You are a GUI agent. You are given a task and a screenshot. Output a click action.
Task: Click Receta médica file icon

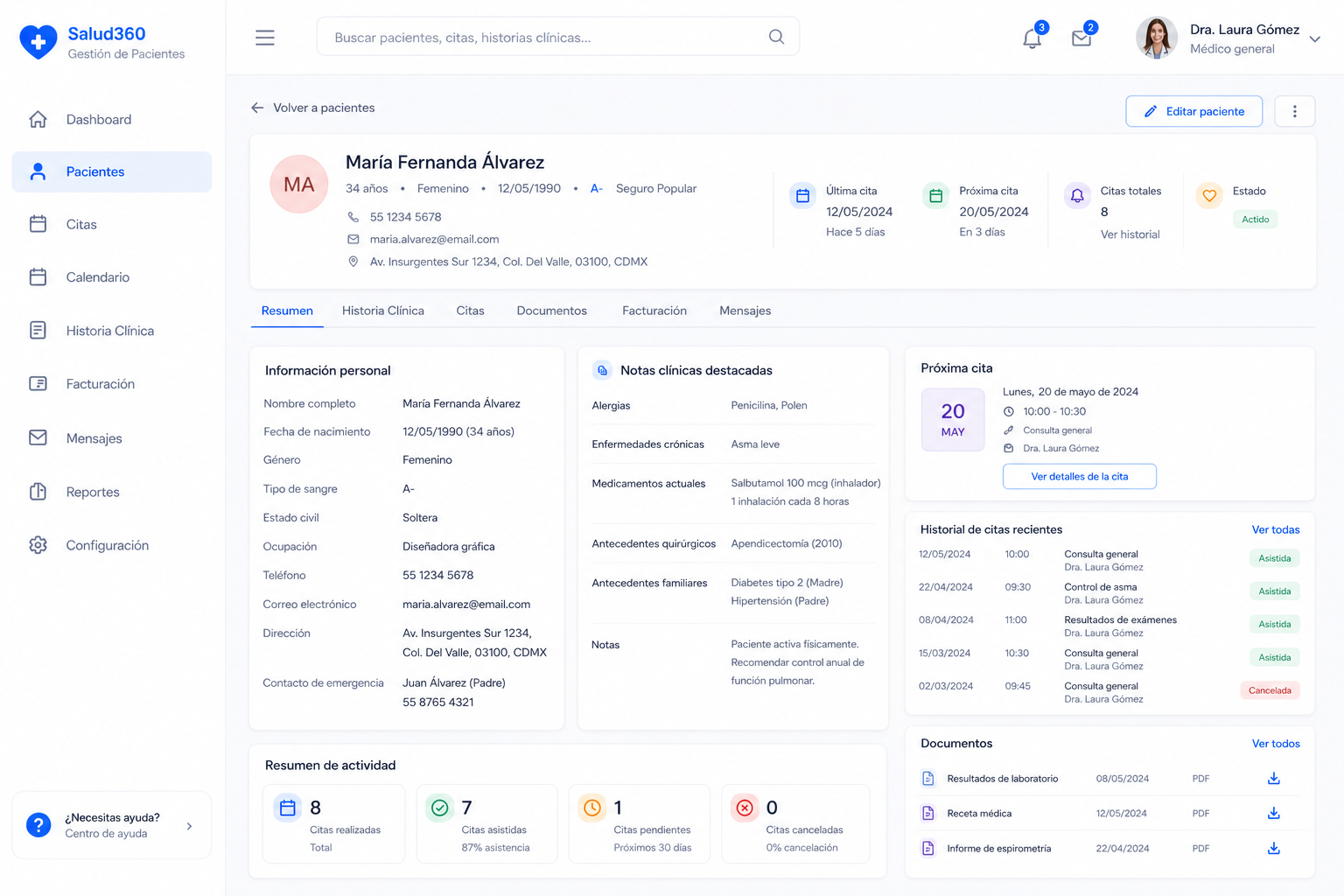[x=928, y=814]
